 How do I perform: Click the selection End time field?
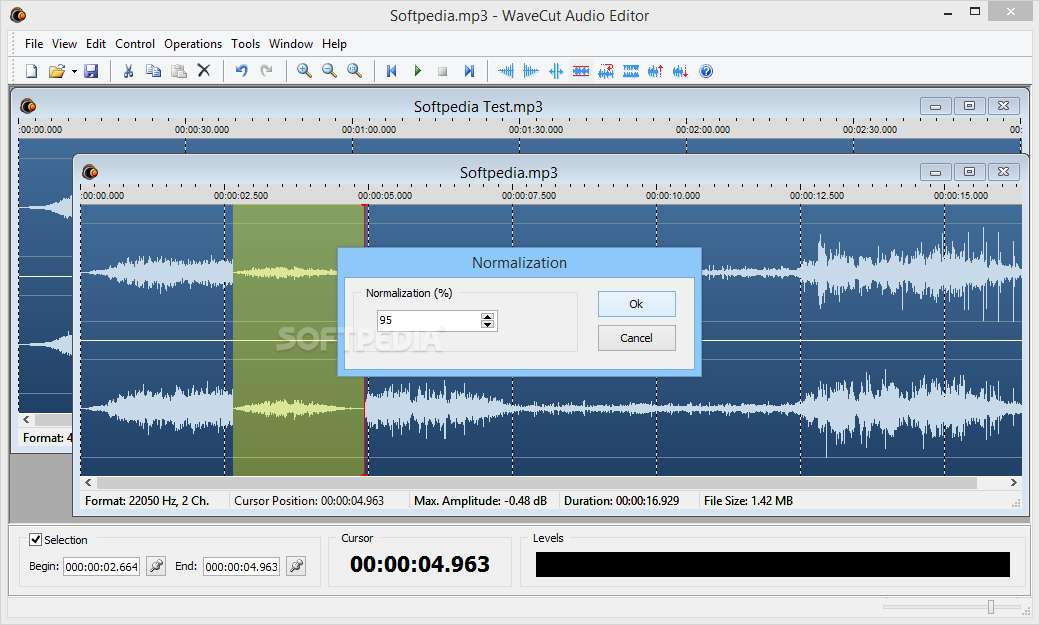click(241, 567)
